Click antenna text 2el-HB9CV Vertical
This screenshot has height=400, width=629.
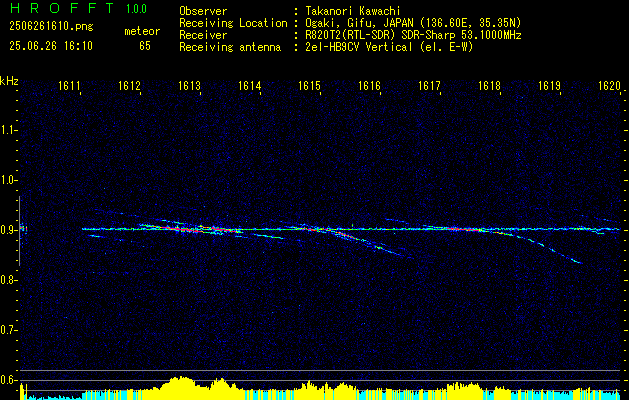tap(359, 47)
